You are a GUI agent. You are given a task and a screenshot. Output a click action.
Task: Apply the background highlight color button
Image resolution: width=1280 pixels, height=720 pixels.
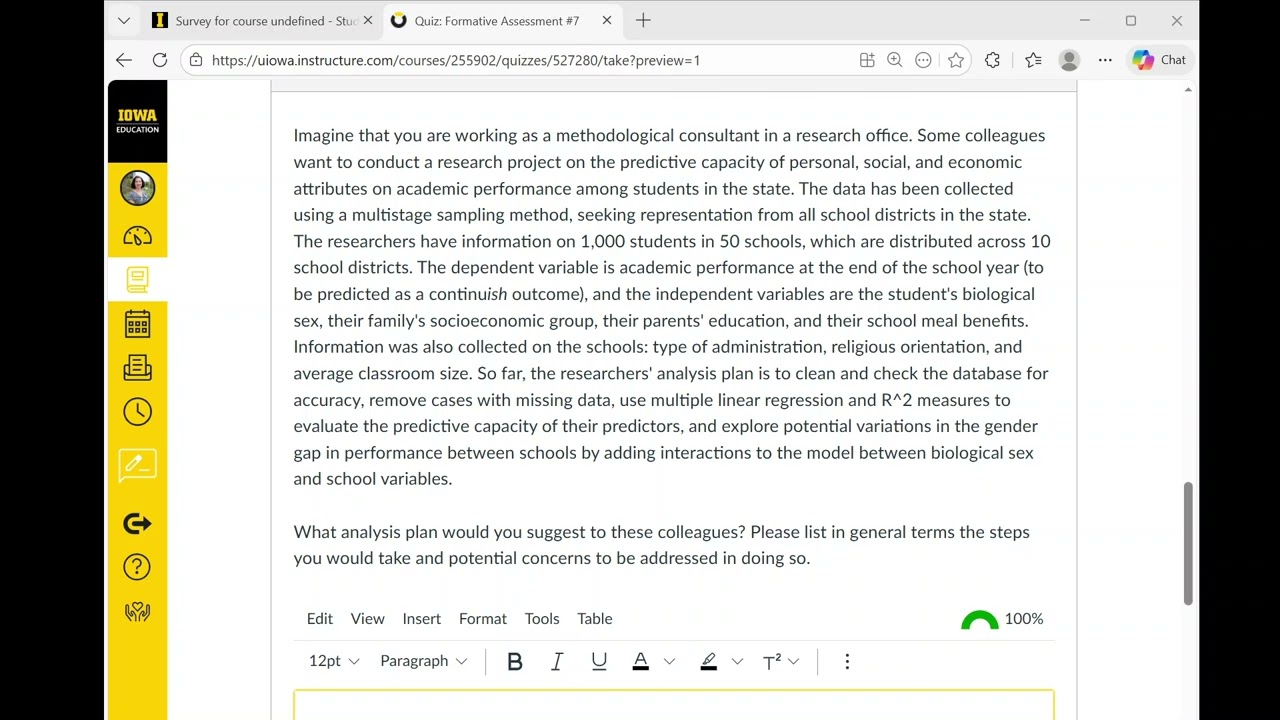click(x=709, y=661)
